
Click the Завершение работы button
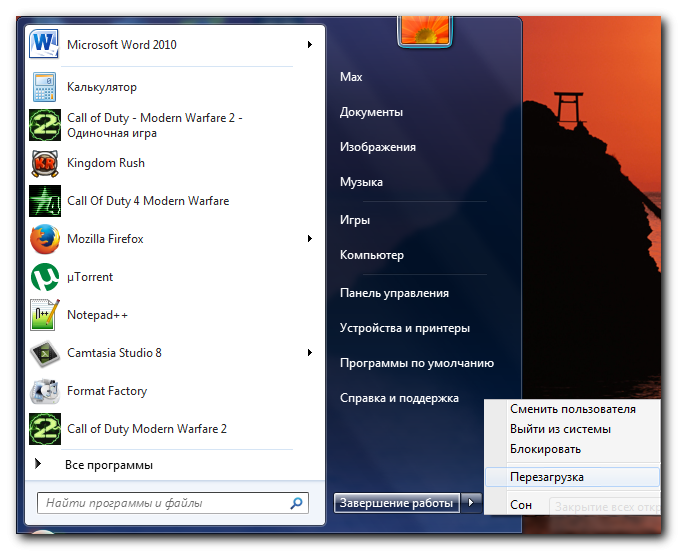point(397,503)
